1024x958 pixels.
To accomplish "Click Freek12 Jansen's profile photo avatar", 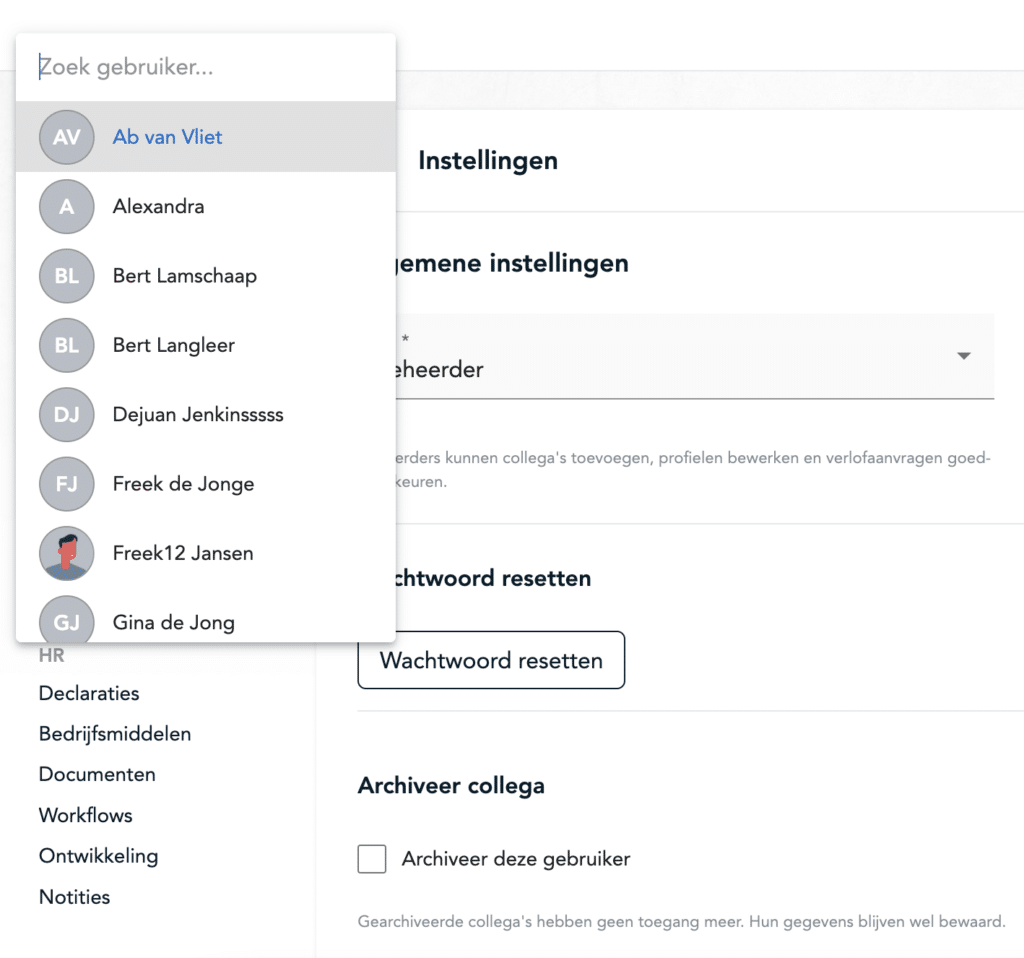I will pyautogui.click(x=67, y=553).
